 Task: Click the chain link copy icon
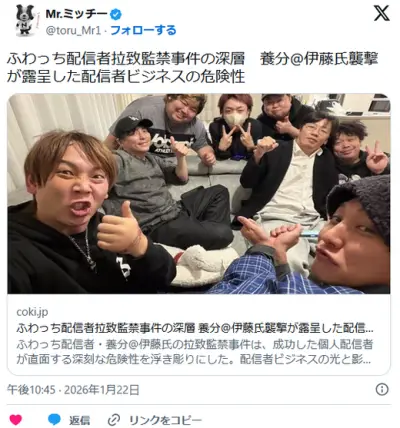[115, 419]
